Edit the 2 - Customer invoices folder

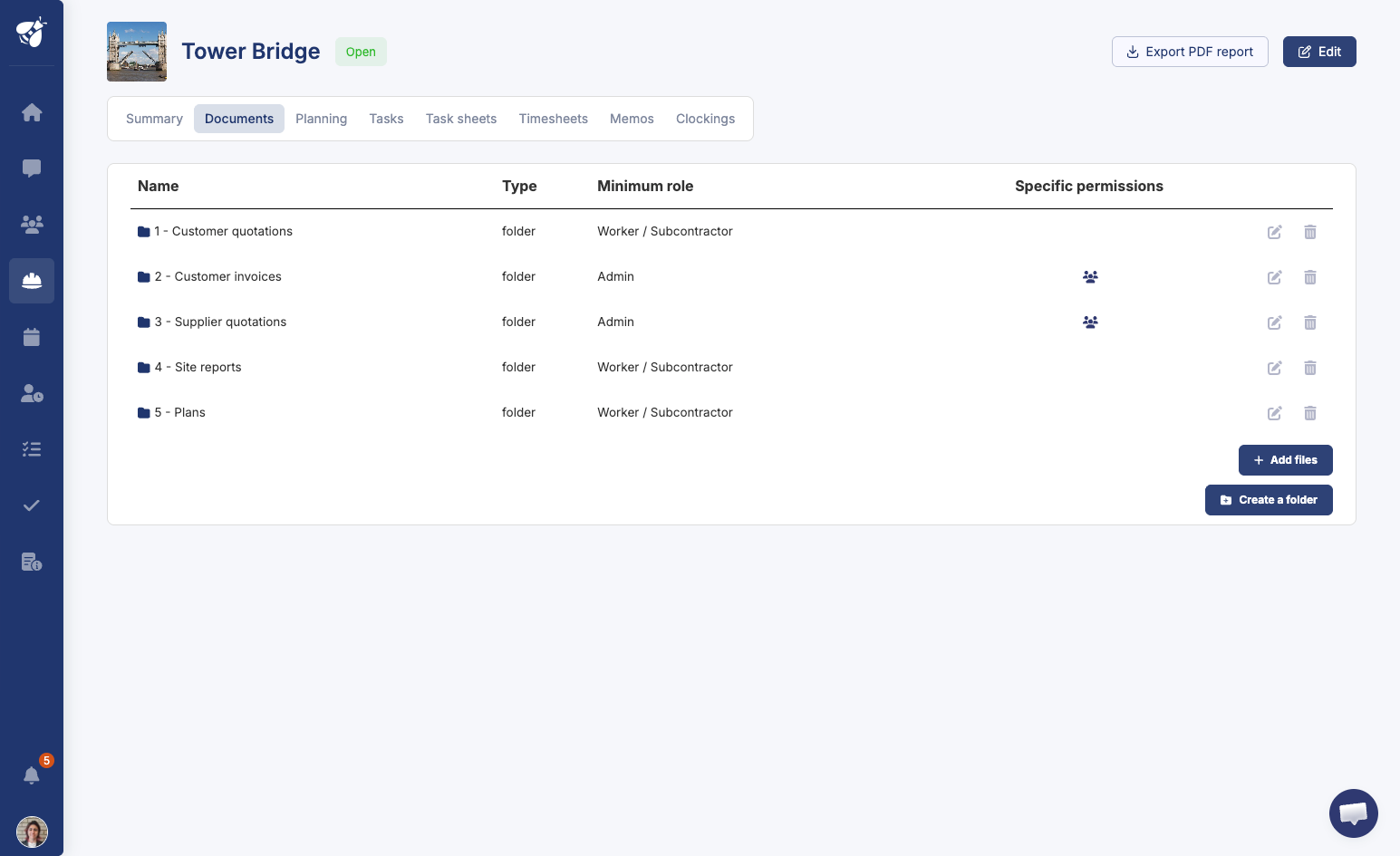pyautogui.click(x=1274, y=277)
